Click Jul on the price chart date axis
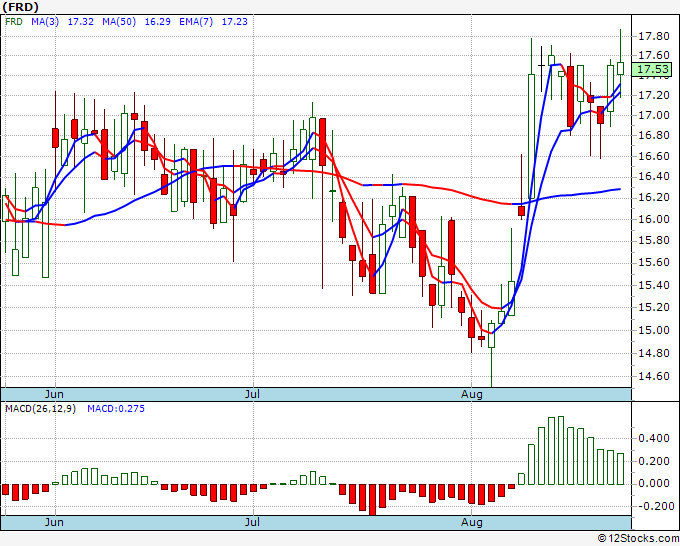 [x=252, y=394]
